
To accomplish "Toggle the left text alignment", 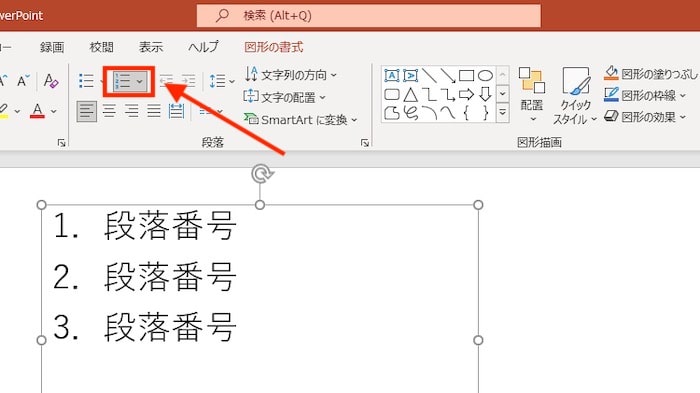I will (x=87, y=111).
